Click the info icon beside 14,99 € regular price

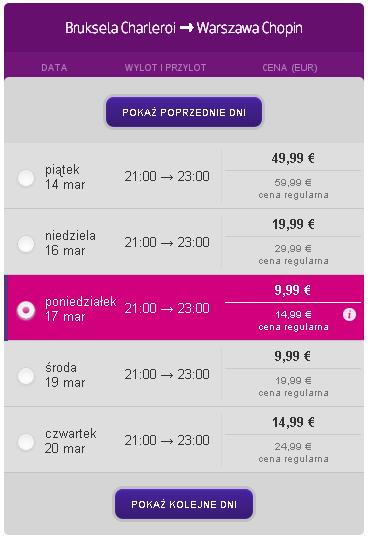pyautogui.click(x=349, y=314)
